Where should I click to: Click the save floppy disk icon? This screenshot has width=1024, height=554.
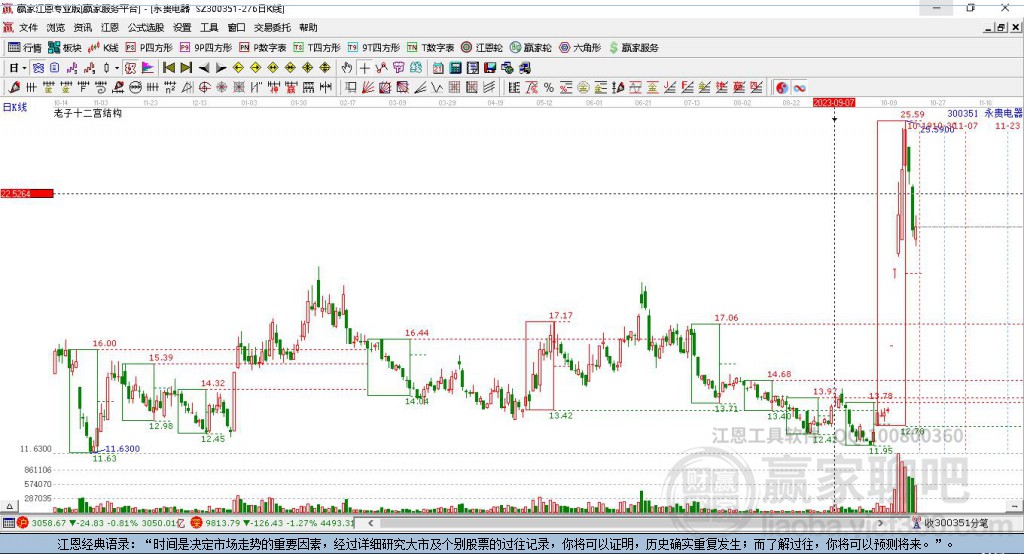(x=490, y=68)
